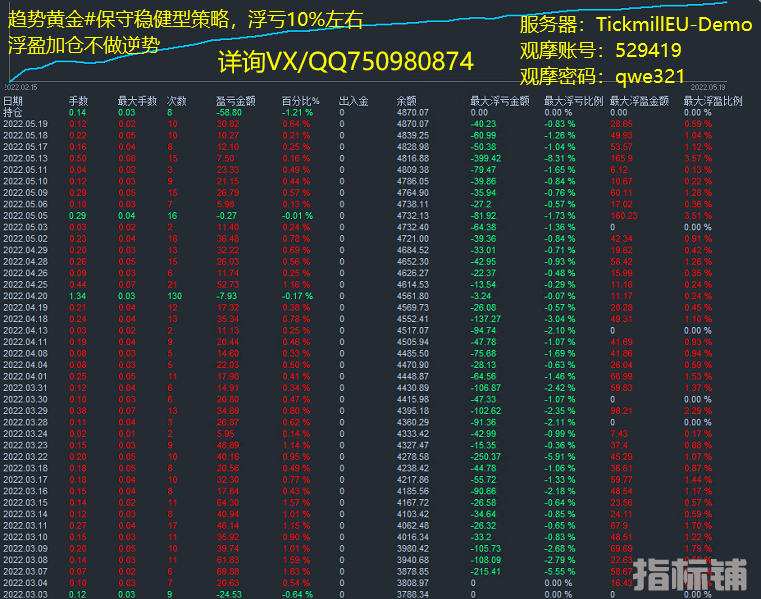Screen dimensions: 761x599
Task: Click the -5.91 % max floating loss ratio
Action: (560, 457)
